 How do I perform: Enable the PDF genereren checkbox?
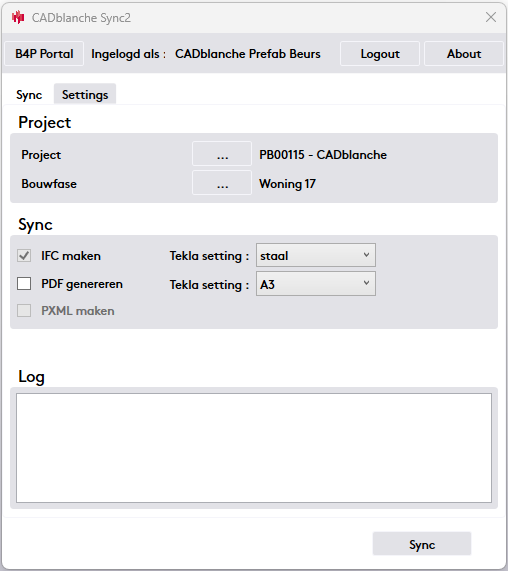(x=24, y=284)
